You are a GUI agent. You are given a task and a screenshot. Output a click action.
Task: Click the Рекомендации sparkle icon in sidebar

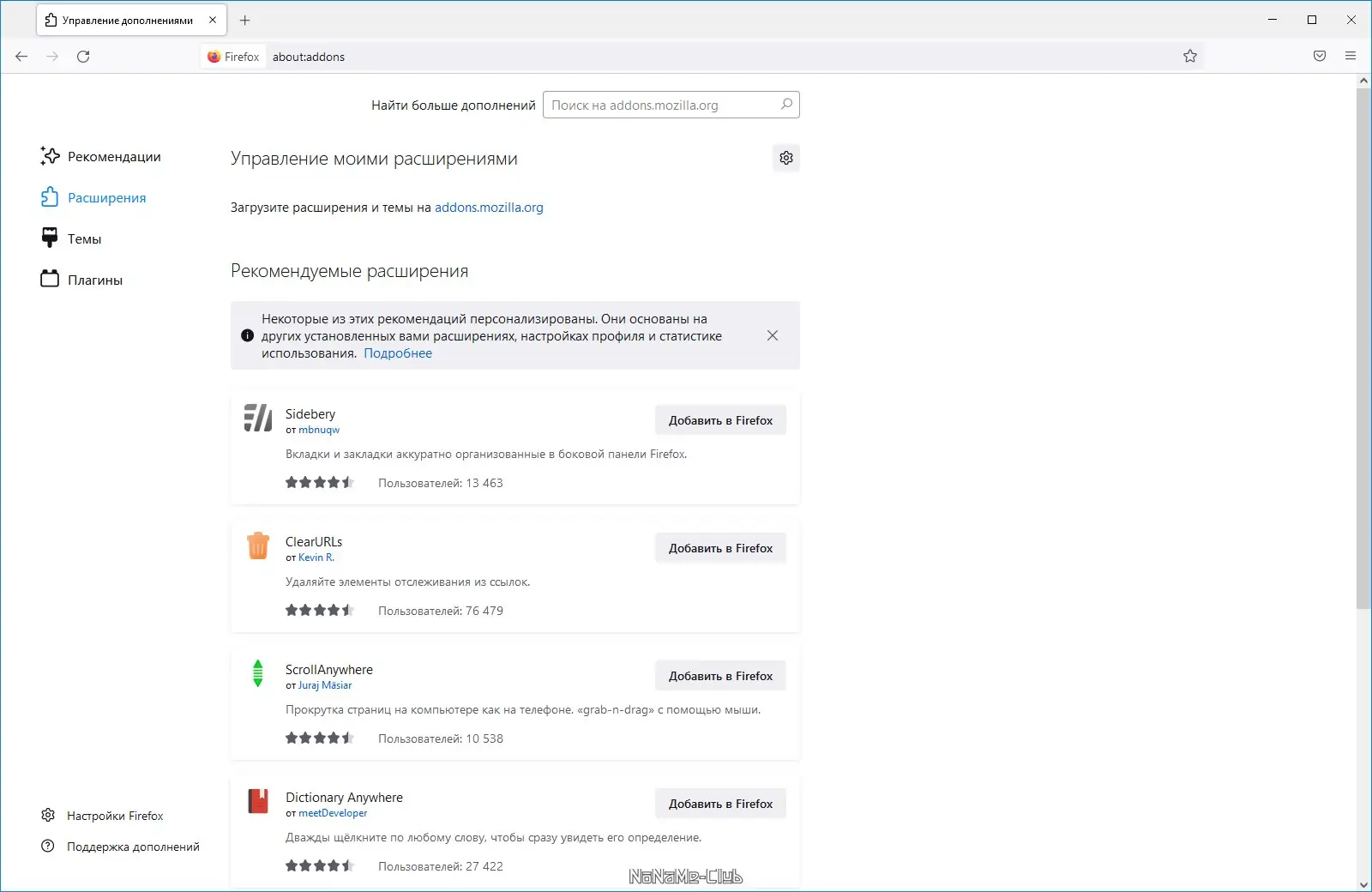(x=50, y=156)
